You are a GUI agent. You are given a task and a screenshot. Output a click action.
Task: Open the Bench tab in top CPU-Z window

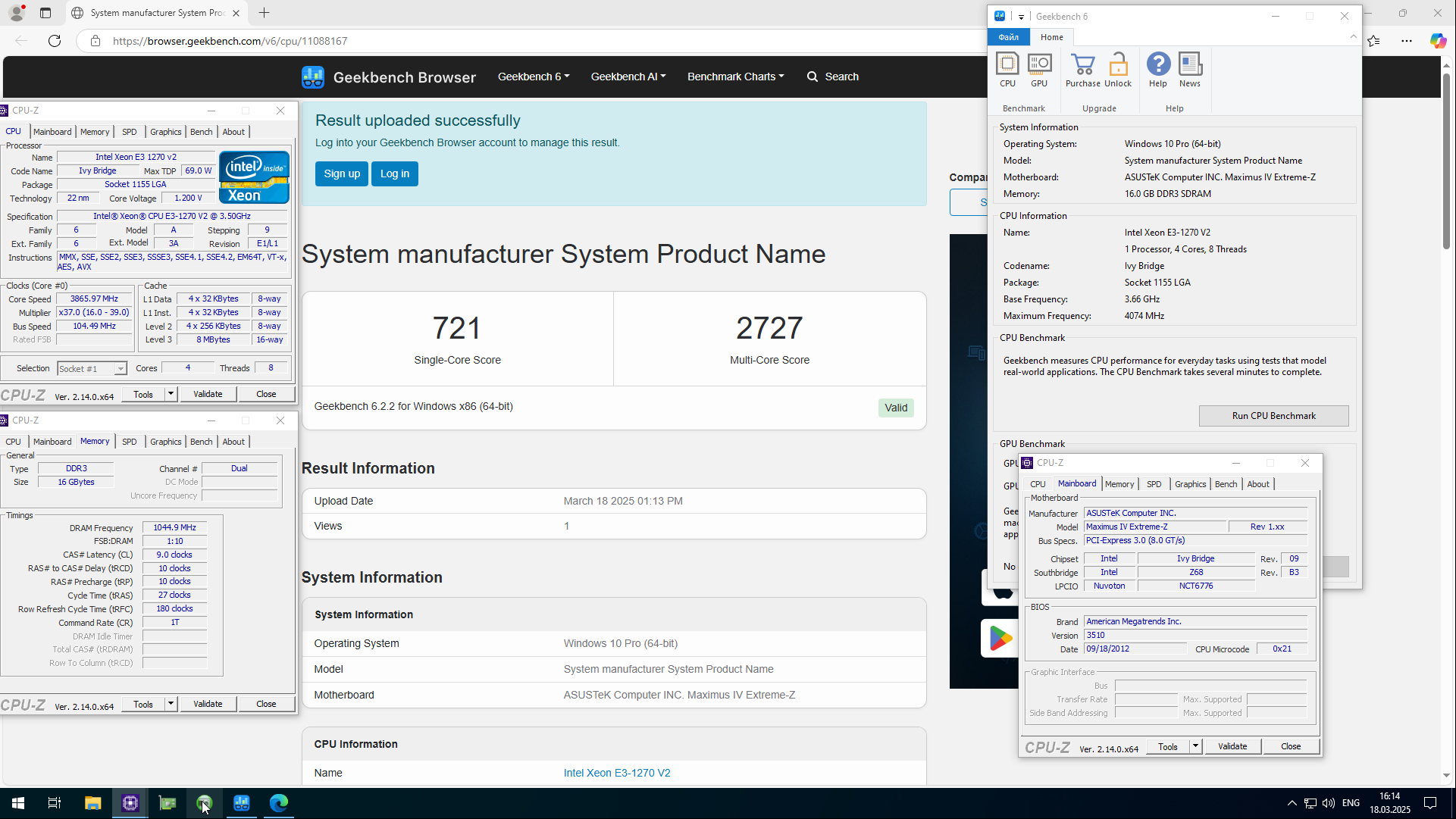coord(202,132)
